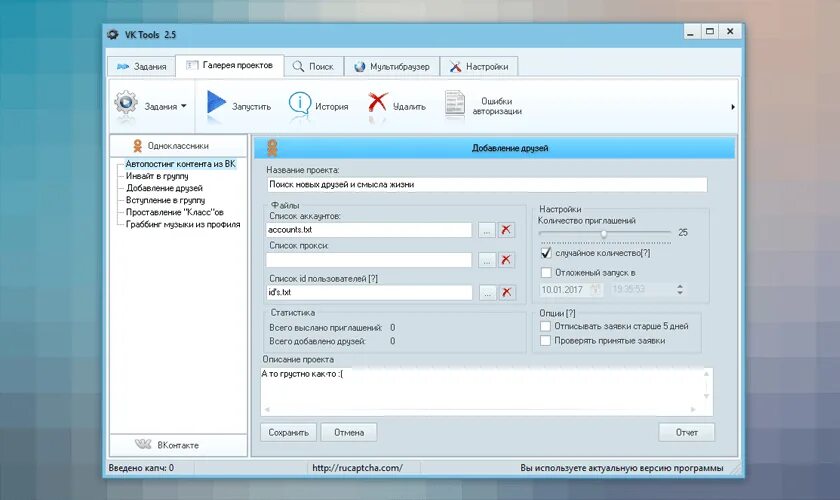
Task: Open the Отчет report button
Action: 687,432
